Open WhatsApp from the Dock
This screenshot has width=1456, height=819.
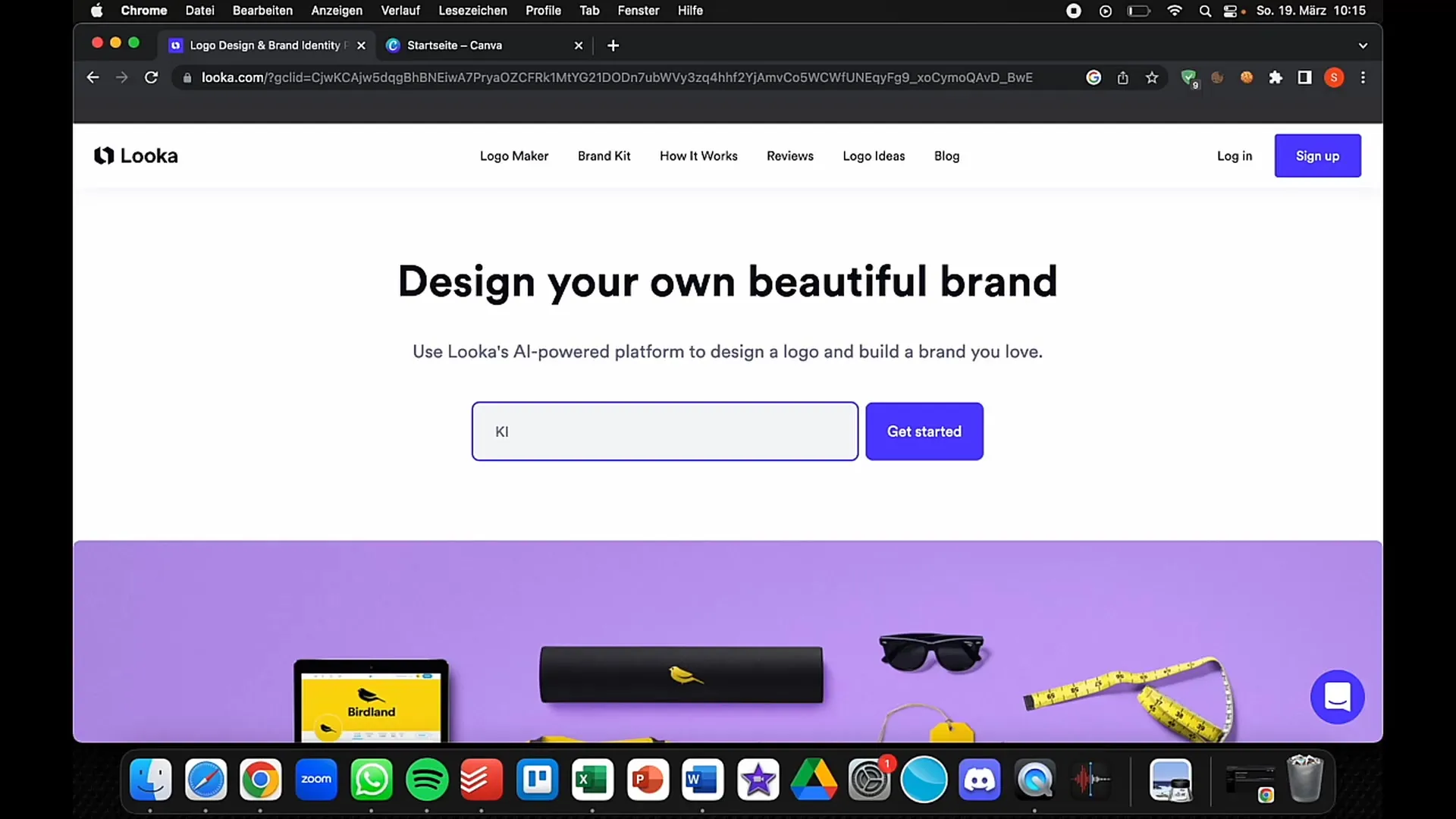(371, 780)
